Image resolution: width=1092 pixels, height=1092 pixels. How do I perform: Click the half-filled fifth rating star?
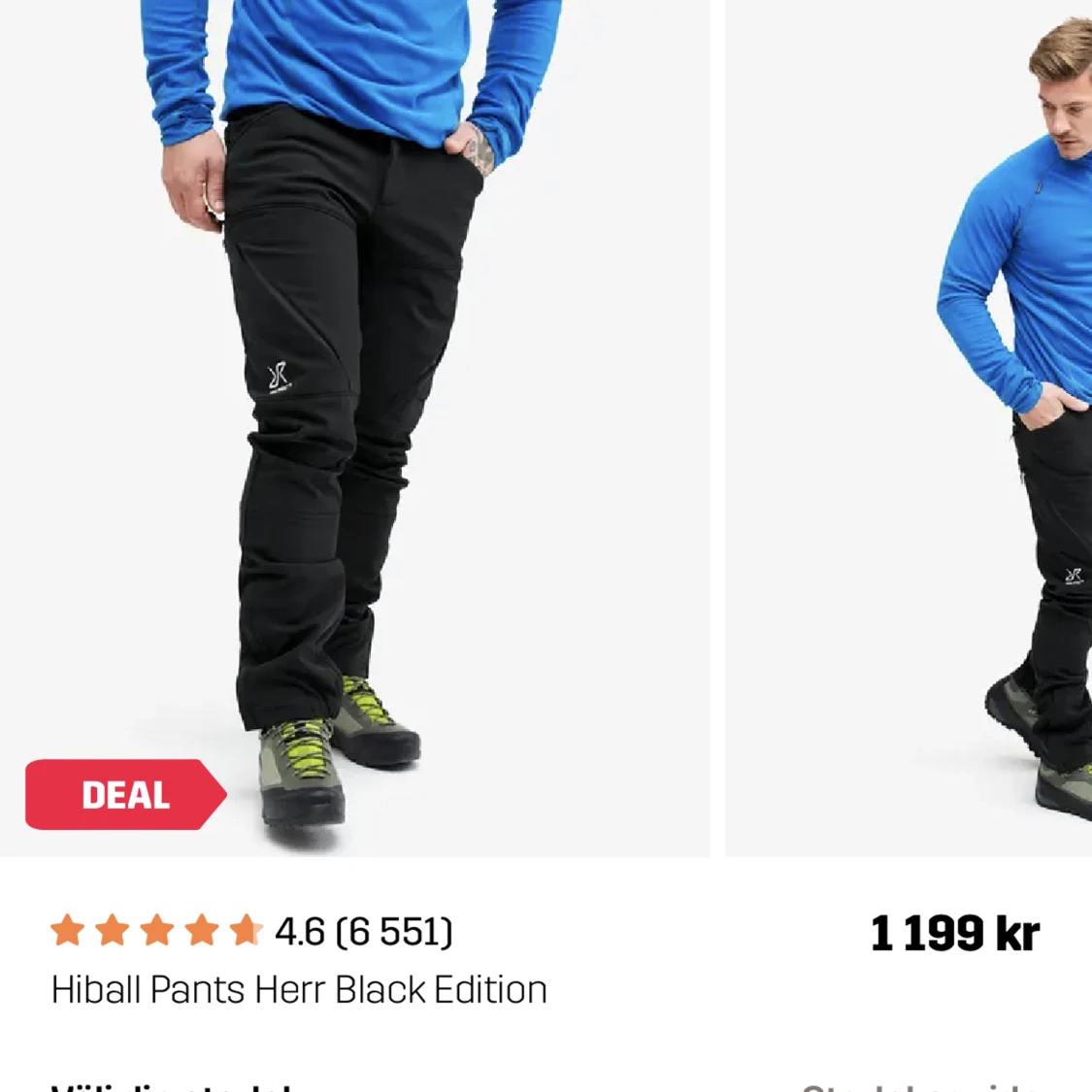click(x=246, y=931)
